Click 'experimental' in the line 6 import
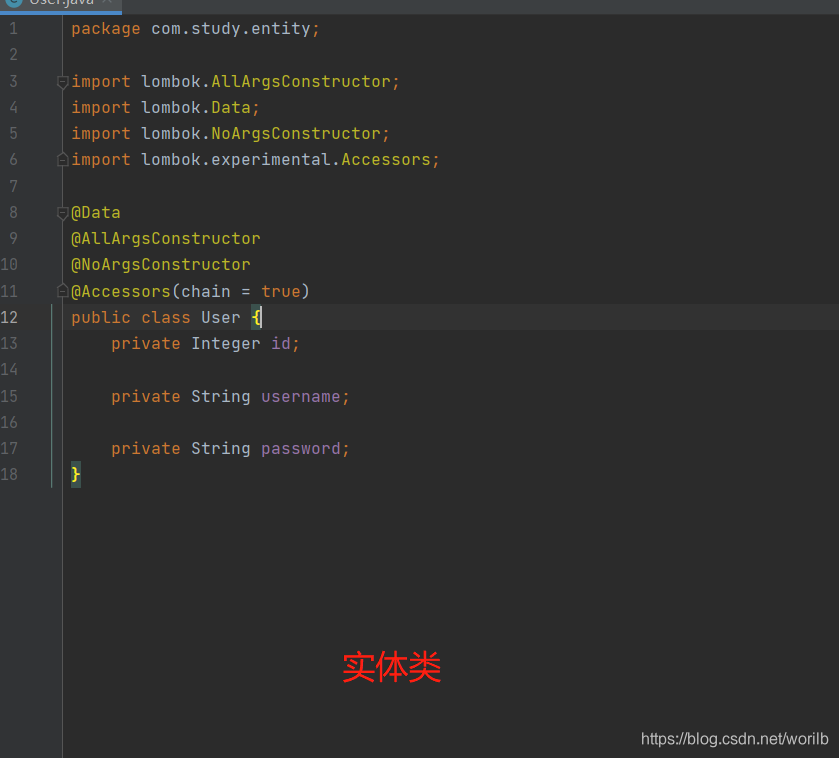The width and height of the screenshot is (839, 758). pos(271,159)
